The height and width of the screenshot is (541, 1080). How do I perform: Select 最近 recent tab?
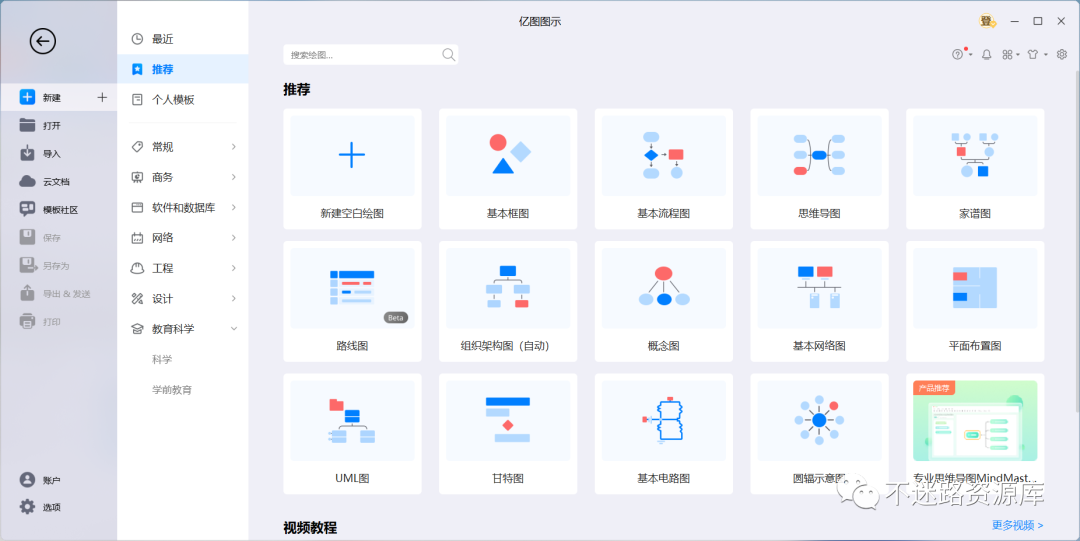coord(183,39)
